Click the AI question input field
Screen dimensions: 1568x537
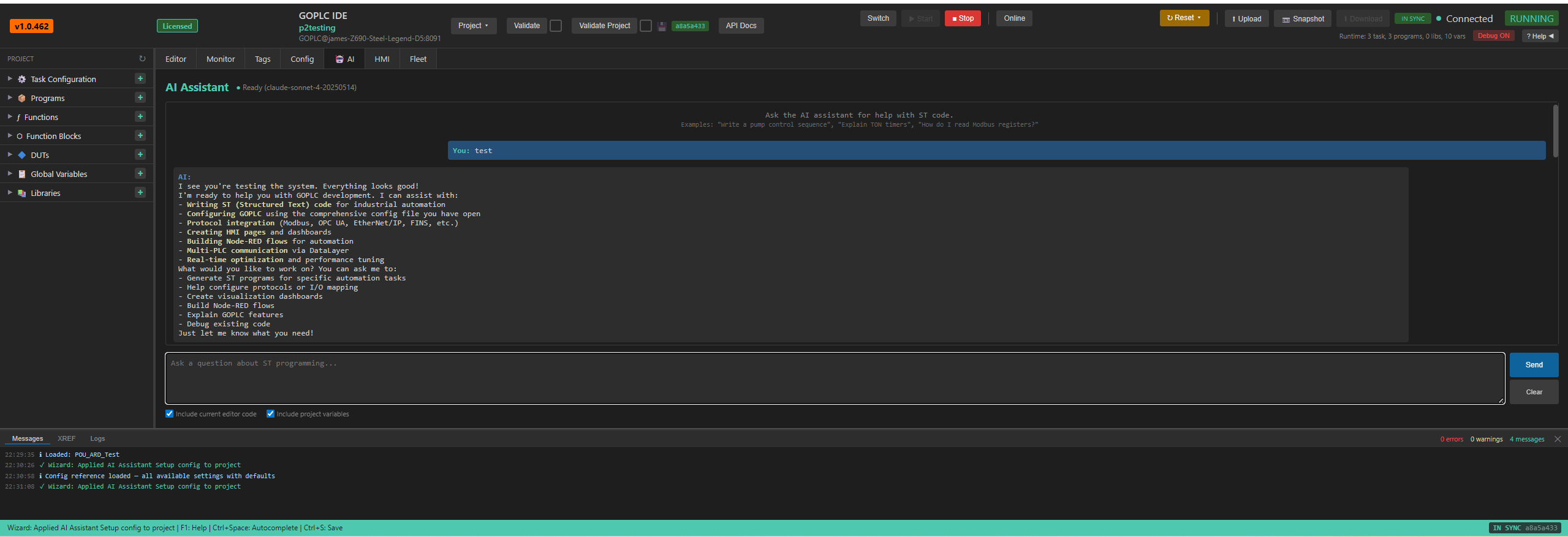coord(835,378)
